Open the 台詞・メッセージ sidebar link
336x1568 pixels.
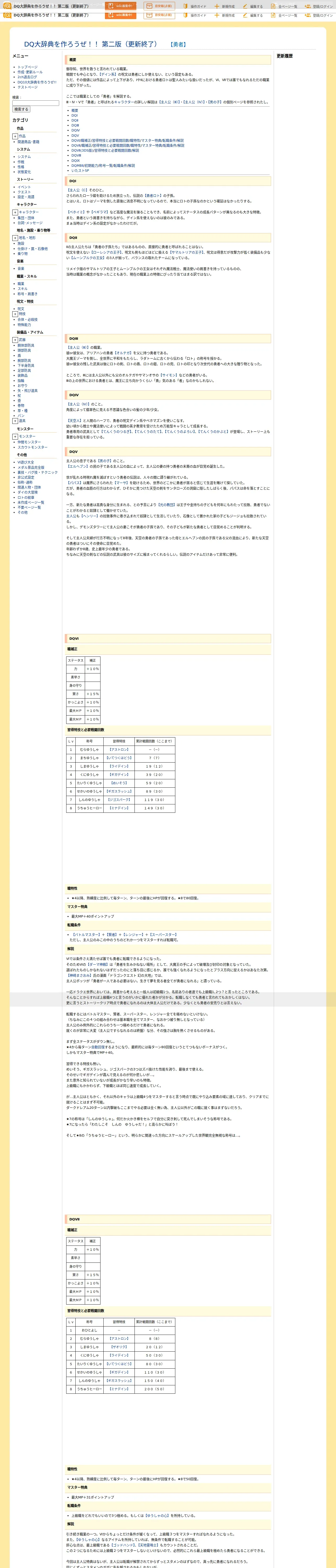point(30,223)
